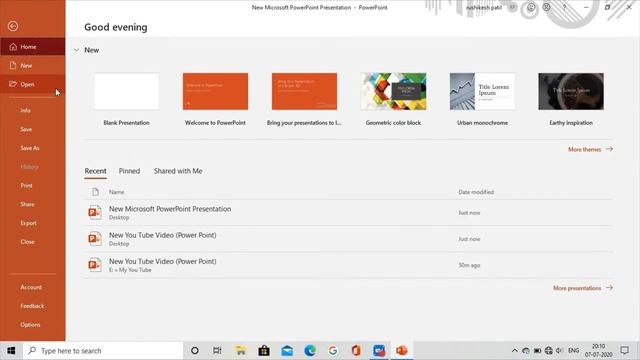Image resolution: width=640 pixels, height=360 pixels.
Task: Open Help question mark icon
Action: pos(564,7)
